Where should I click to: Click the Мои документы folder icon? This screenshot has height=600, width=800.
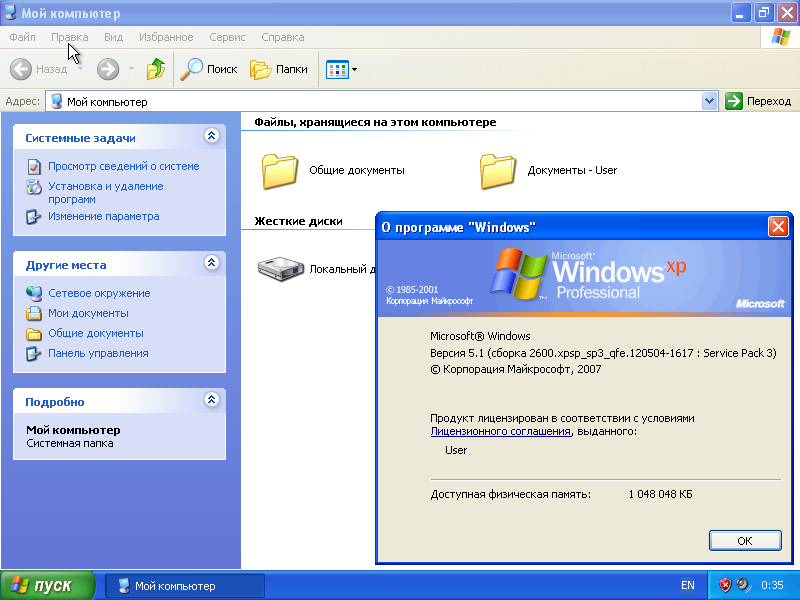[x=34, y=313]
